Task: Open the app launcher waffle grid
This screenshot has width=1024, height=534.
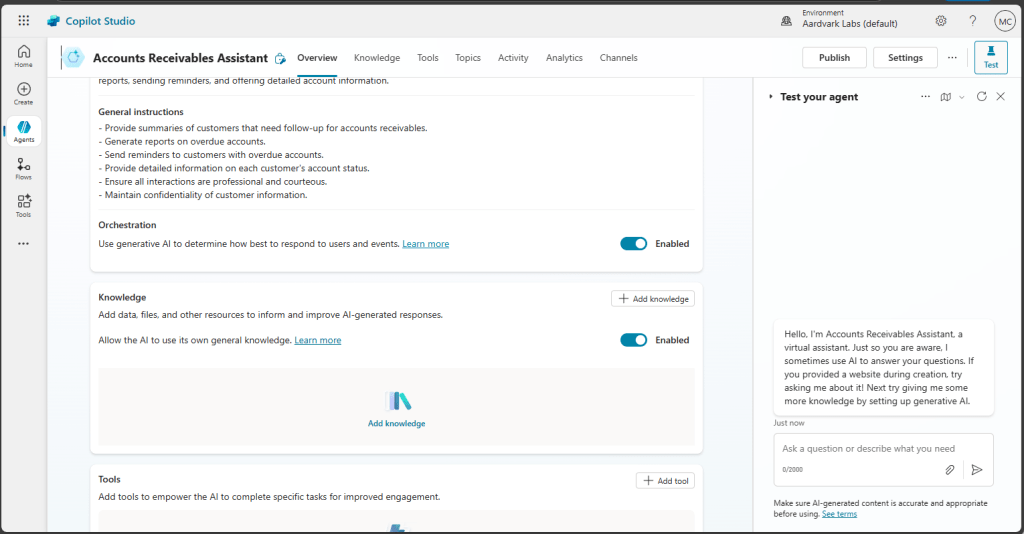Action: 24,21
